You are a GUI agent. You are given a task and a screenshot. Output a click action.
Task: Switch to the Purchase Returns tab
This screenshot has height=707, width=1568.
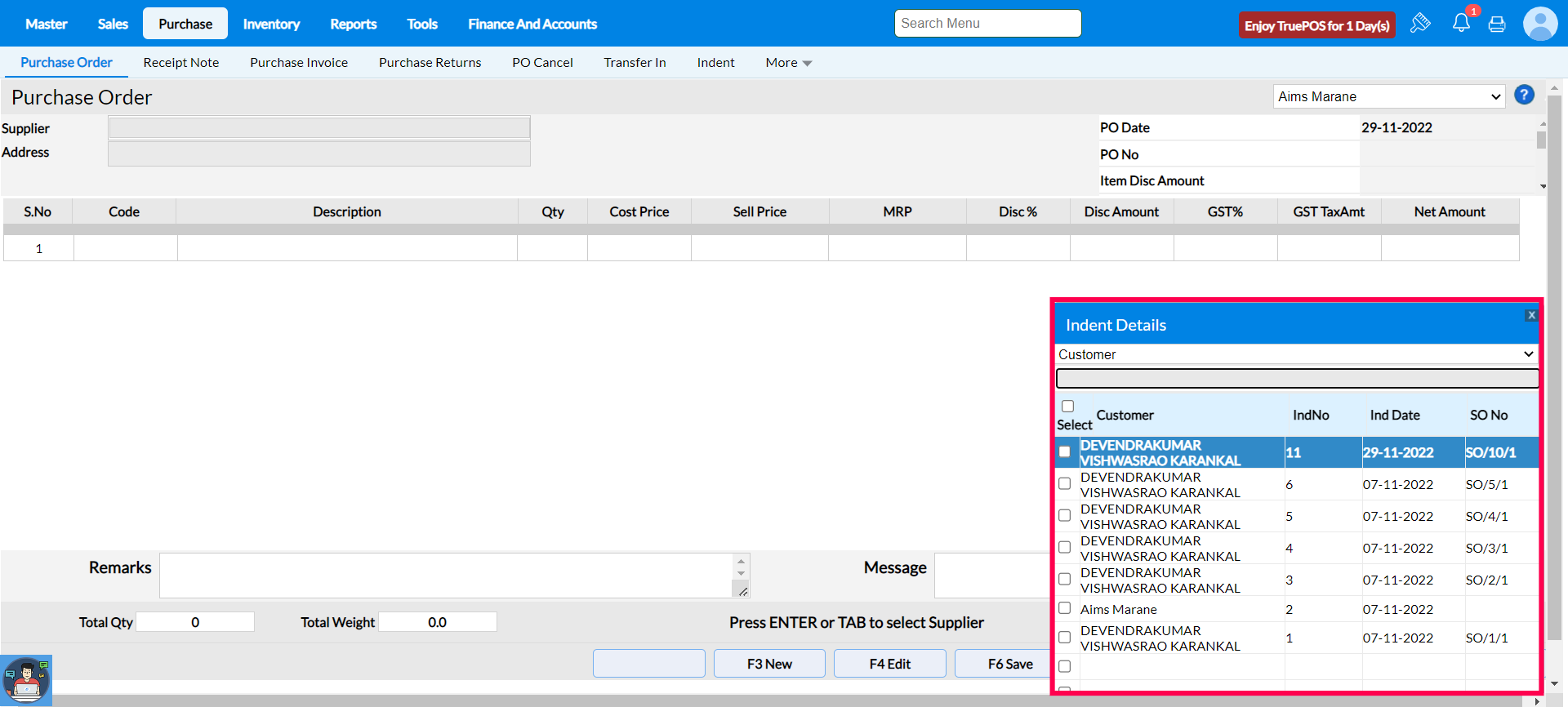coord(430,63)
